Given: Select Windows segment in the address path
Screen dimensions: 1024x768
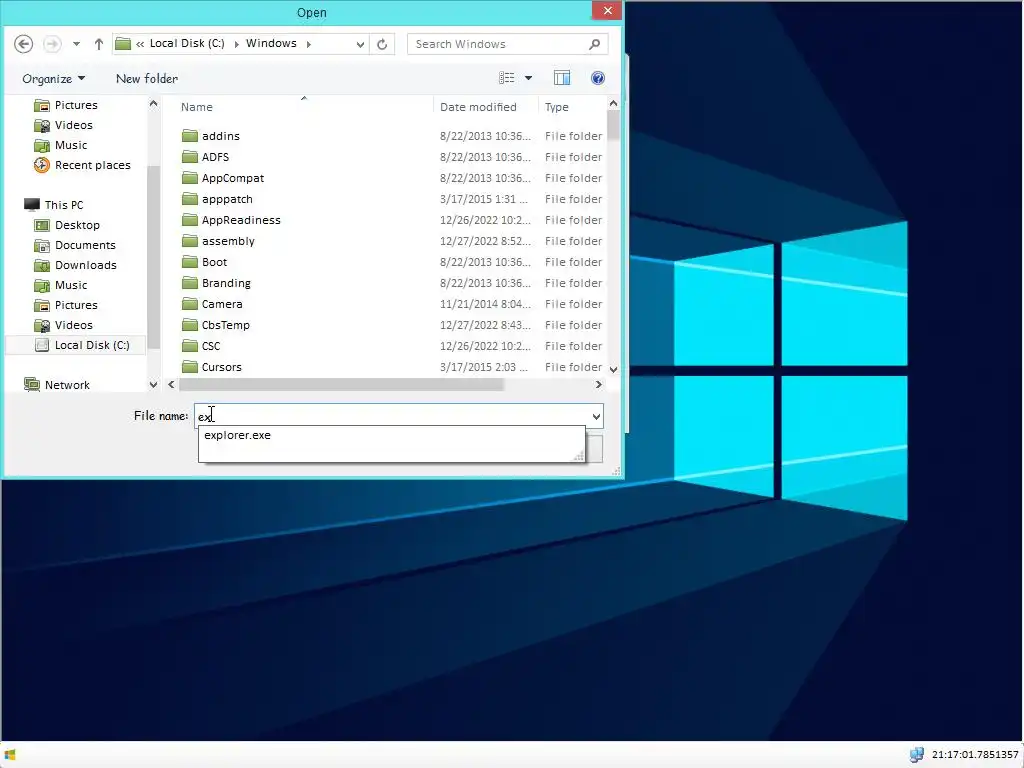Looking at the screenshot, I should [x=271, y=43].
